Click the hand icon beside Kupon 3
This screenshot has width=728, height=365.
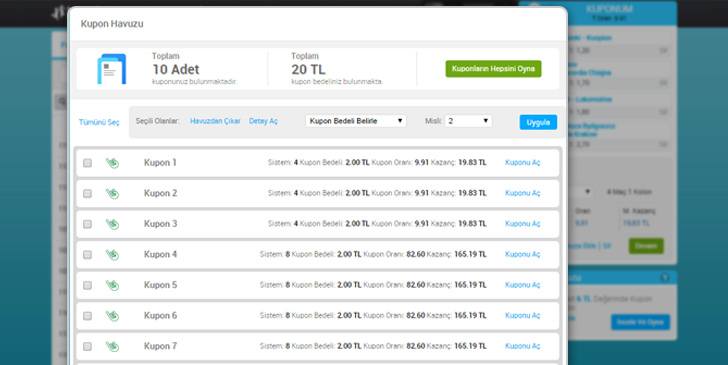coord(112,224)
